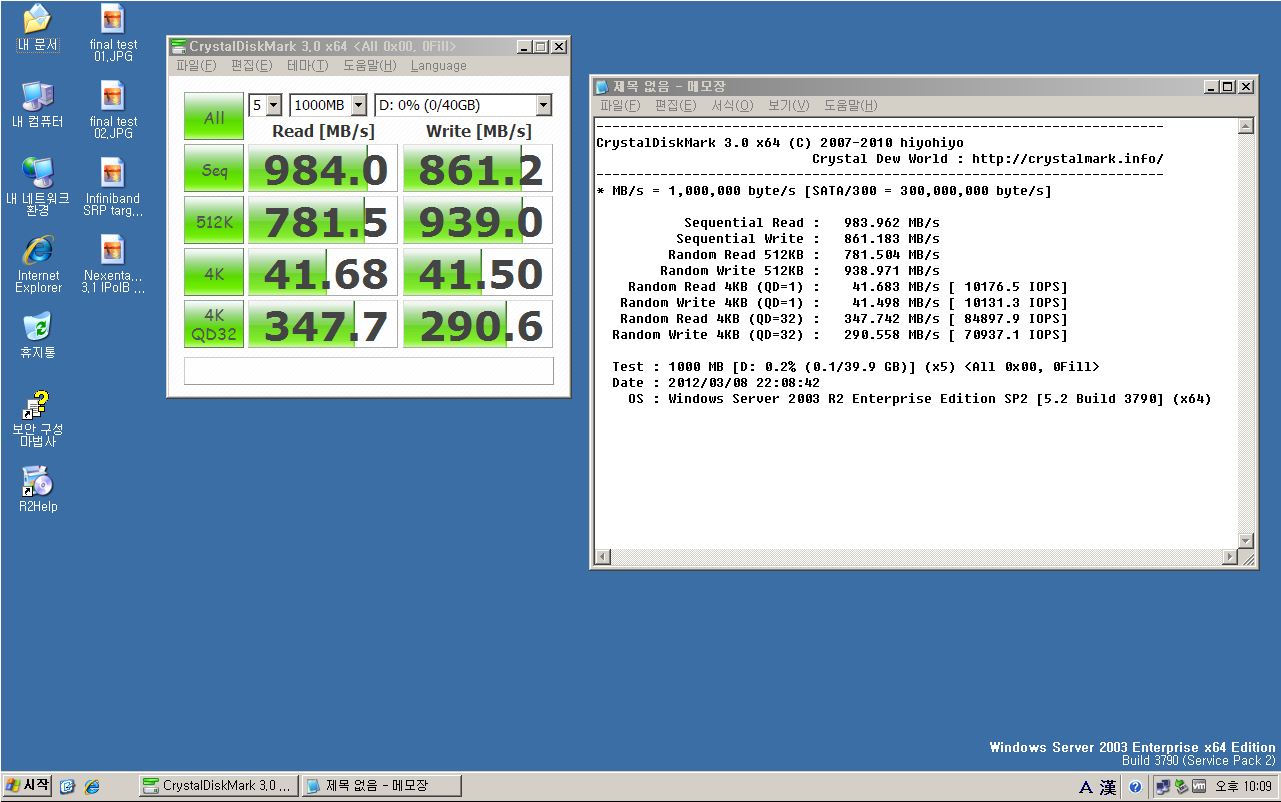Open the 시작 Start menu
This screenshot has width=1281, height=802.
[28, 786]
